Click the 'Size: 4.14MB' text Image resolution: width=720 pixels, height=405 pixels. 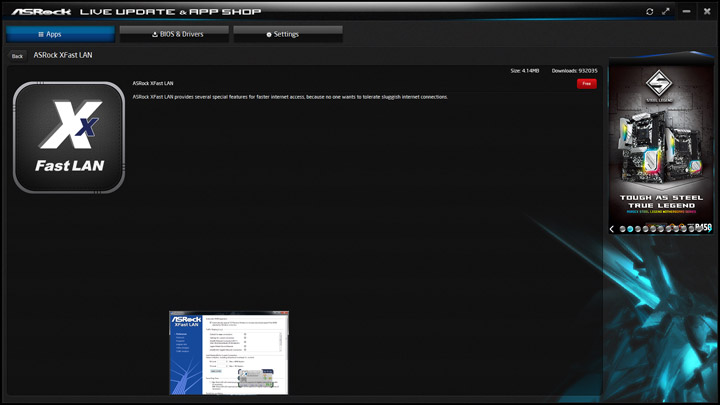coord(525,71)
